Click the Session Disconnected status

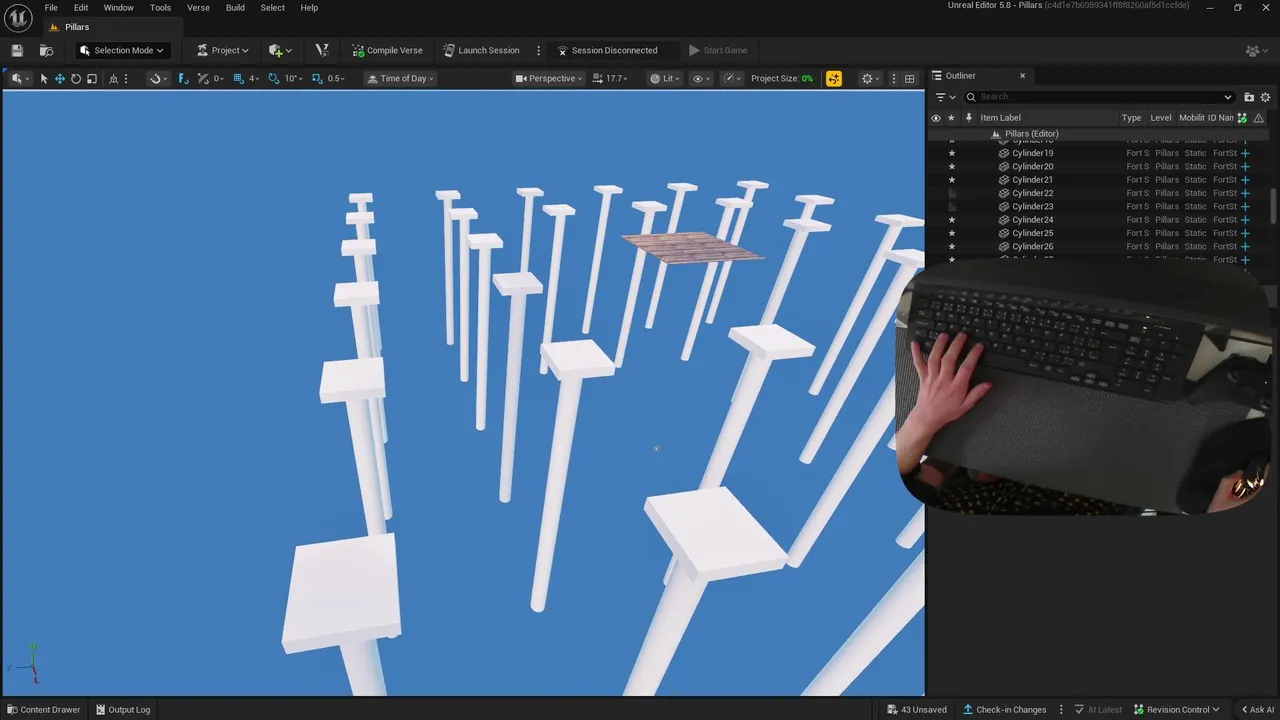tap(607, 50)
